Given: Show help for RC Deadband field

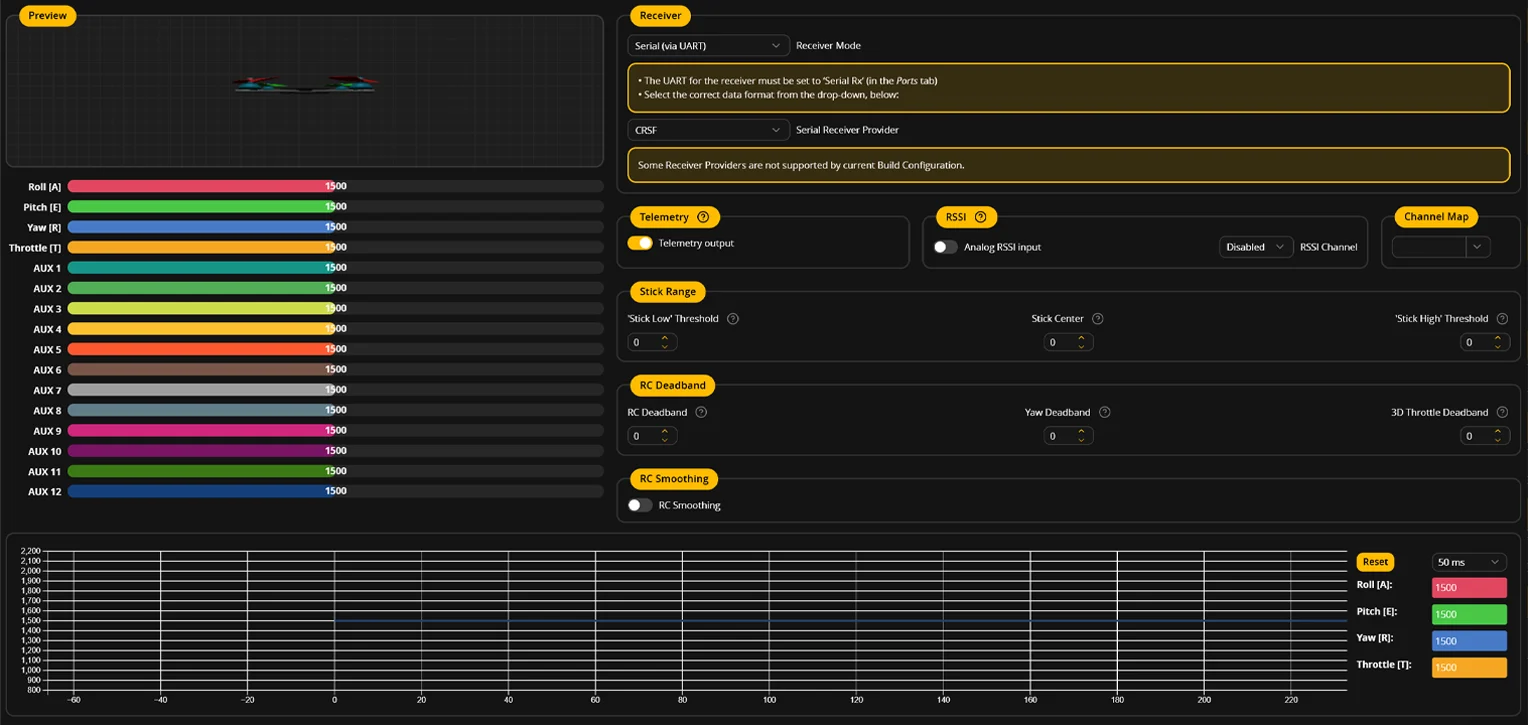Looking at the screenshot, I should tap(701, 412).
